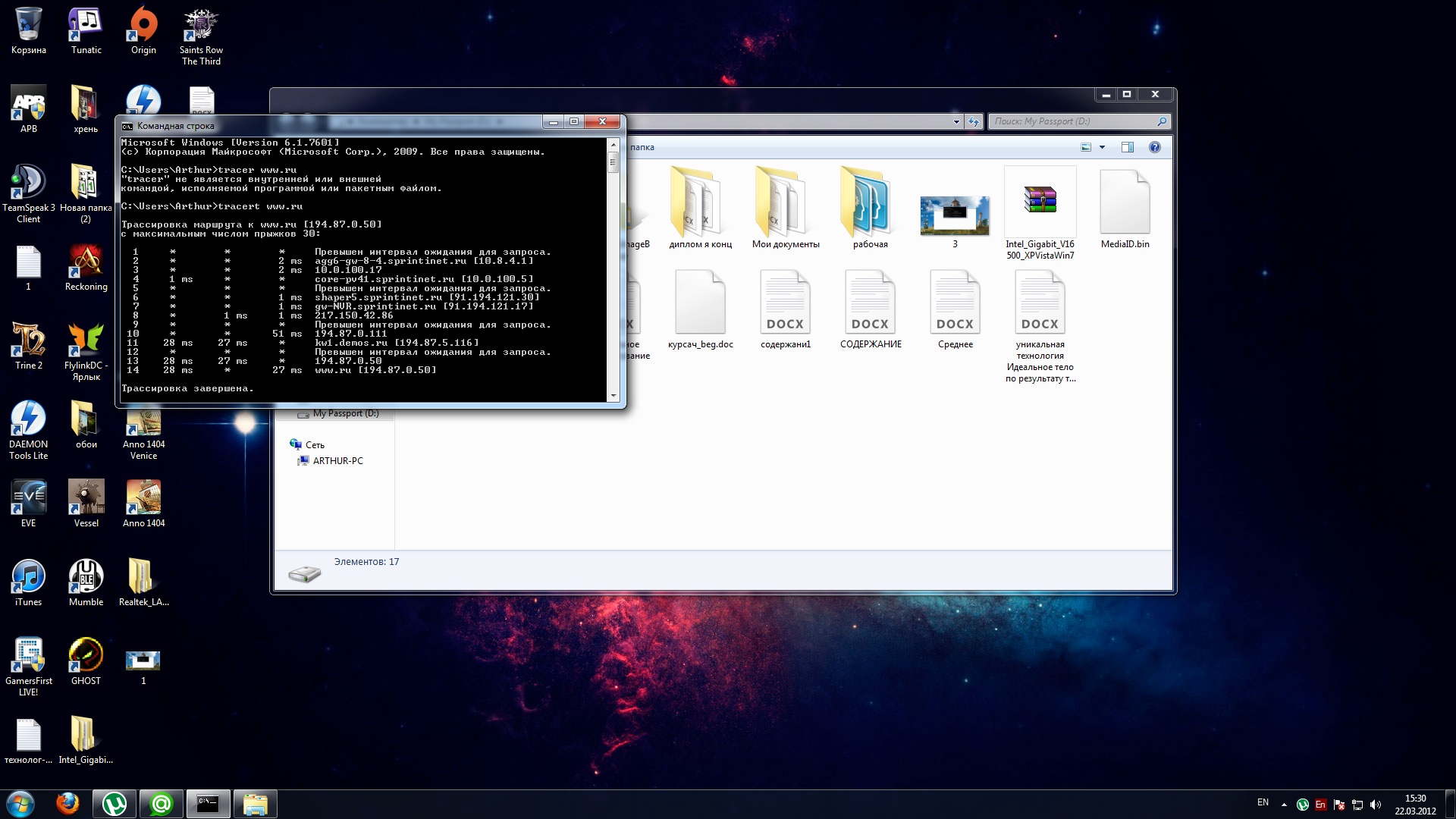Select the iTunes desktop shortcut

tap(28, 582)
